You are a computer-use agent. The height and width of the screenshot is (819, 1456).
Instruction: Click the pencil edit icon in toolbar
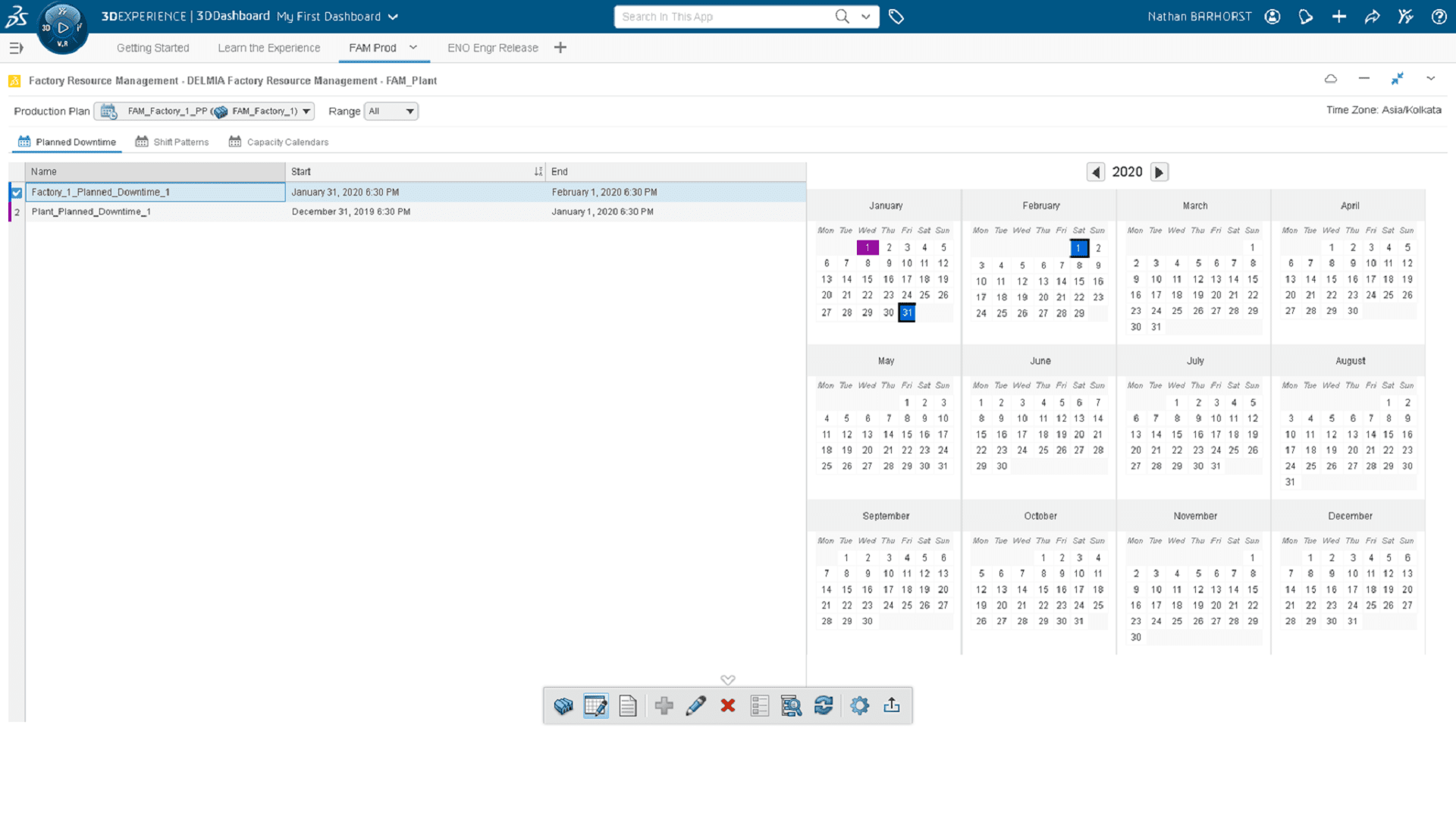695,706
